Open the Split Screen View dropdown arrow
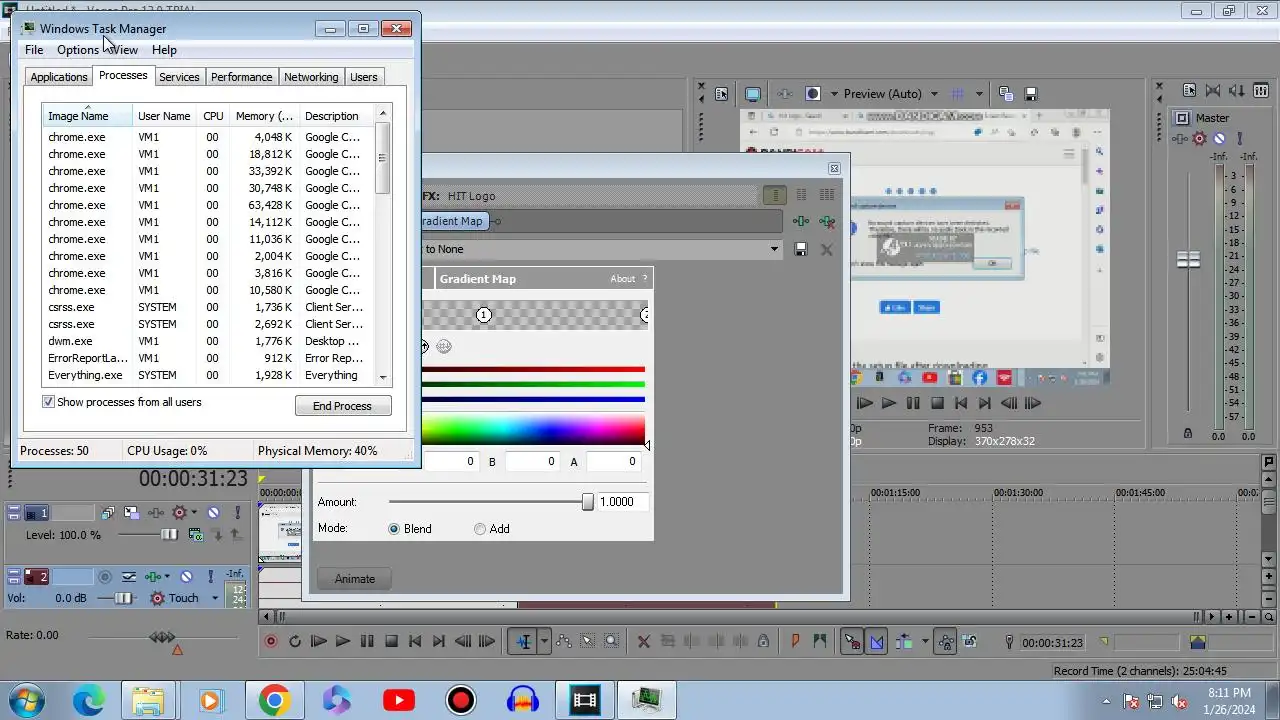 point(832,94)
